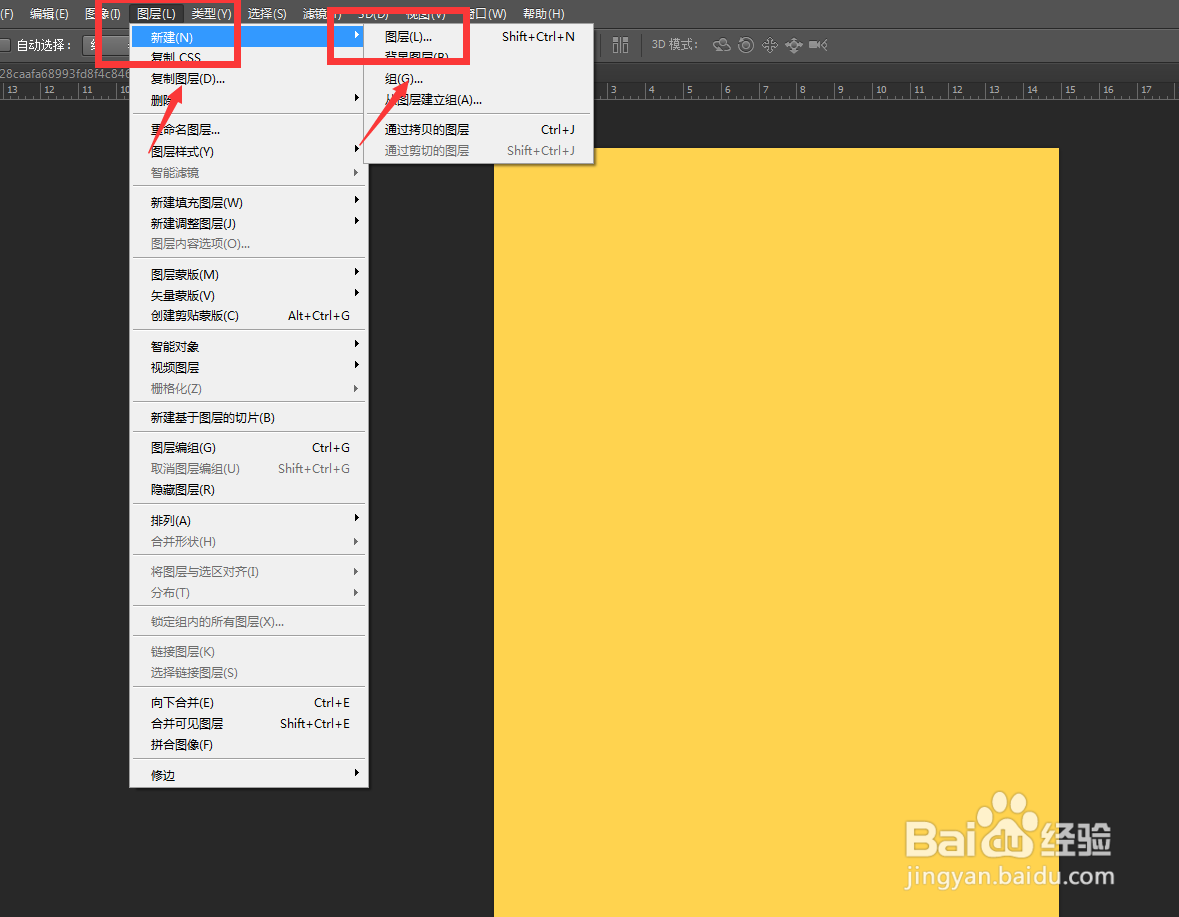Select the 3D zoom video camera icon
Viewport: 1179px width, 917px height.
[818, 45]
